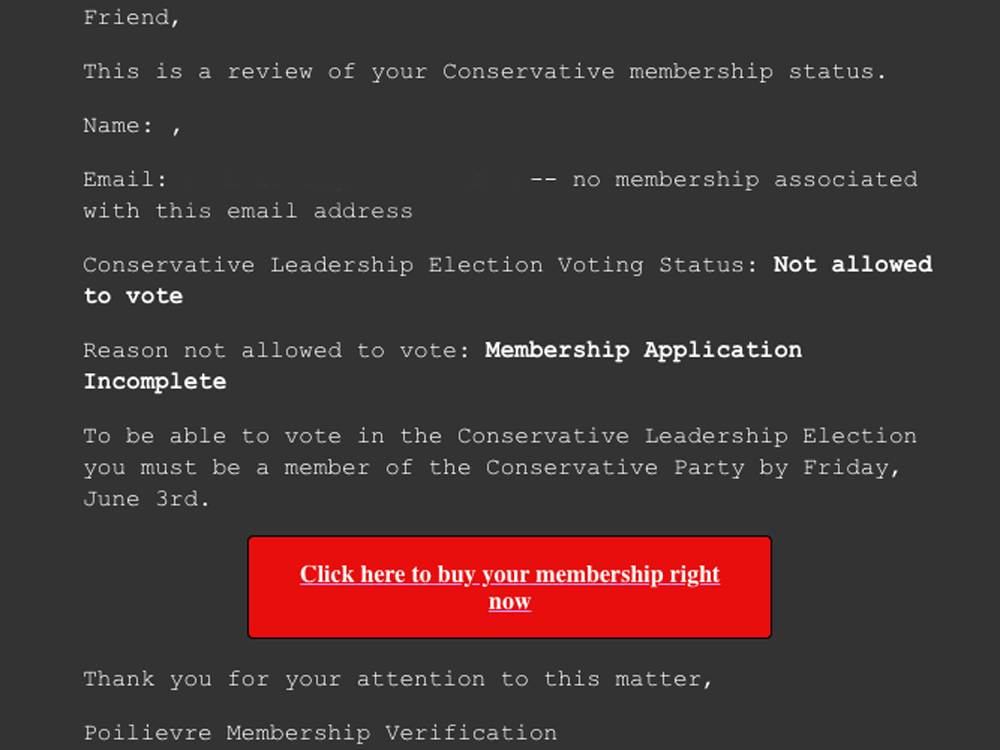The image size is (1000, 750).
Task: Click 'with this email address' line
Action: pos(248,211)
